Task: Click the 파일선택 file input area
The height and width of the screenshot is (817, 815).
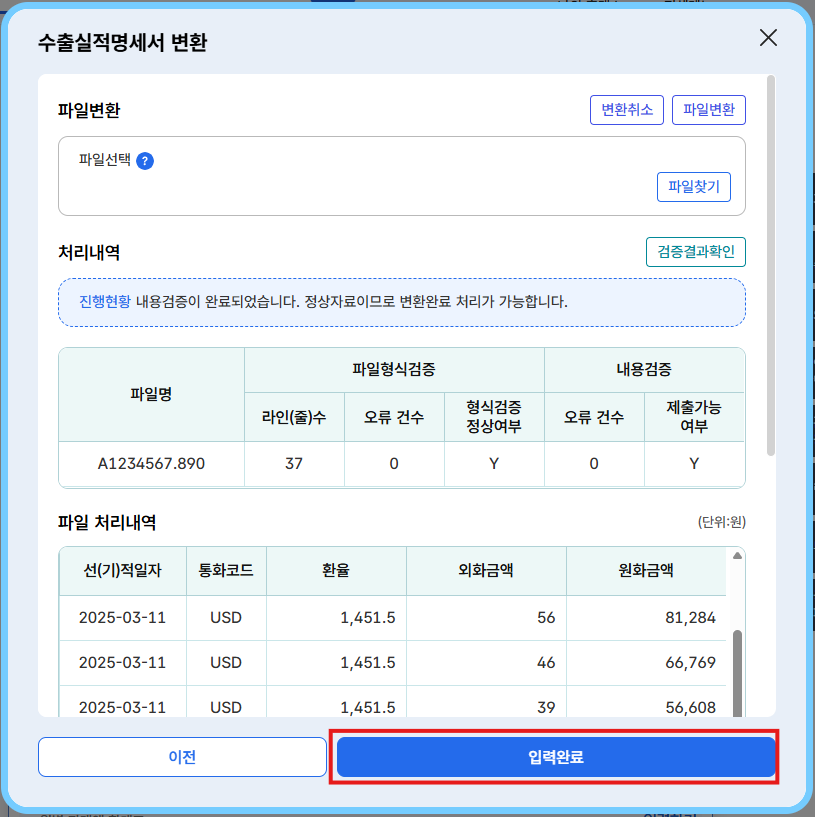Action: pyautogui.click(x=402, y=176)
